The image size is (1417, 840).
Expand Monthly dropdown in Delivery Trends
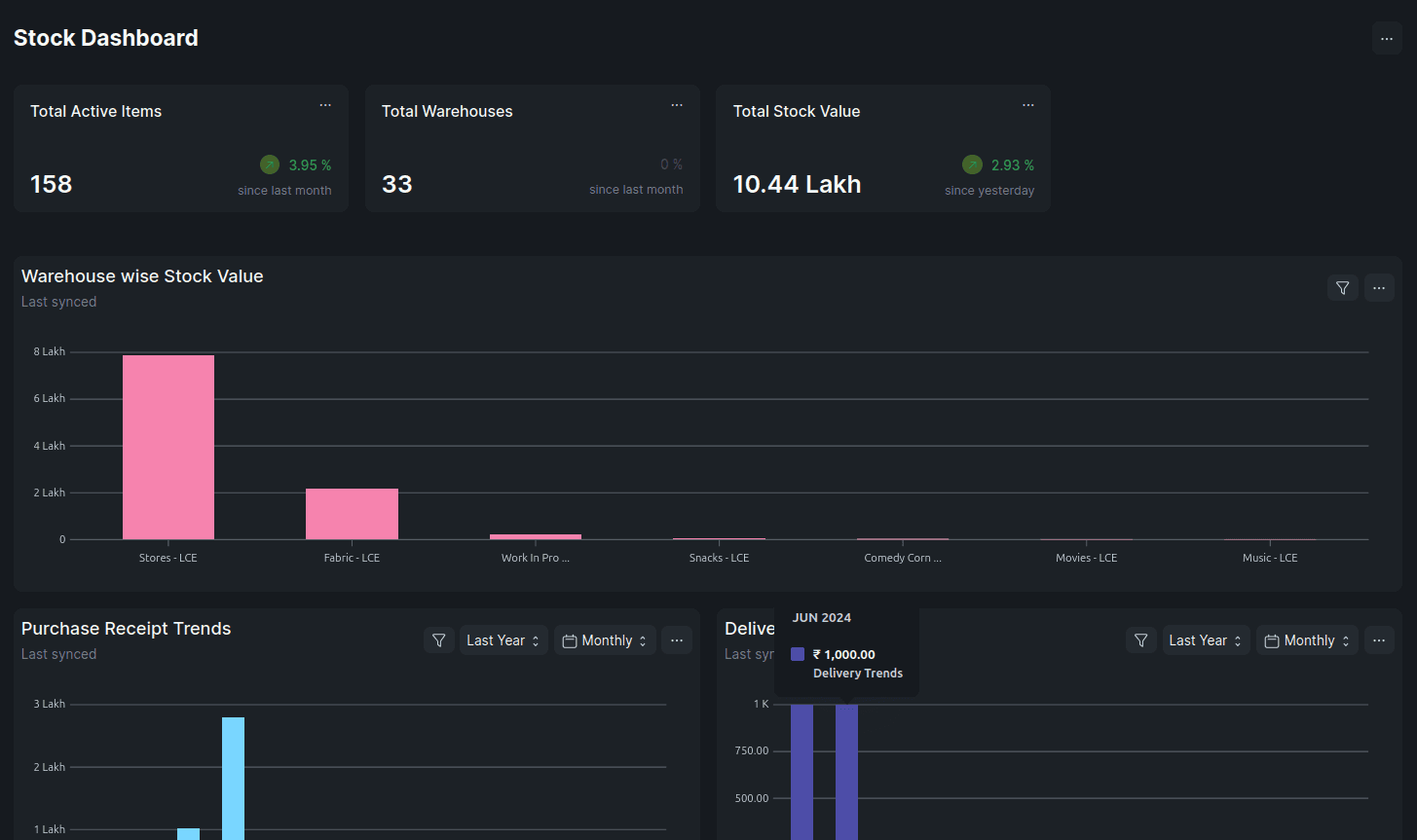1307,640
